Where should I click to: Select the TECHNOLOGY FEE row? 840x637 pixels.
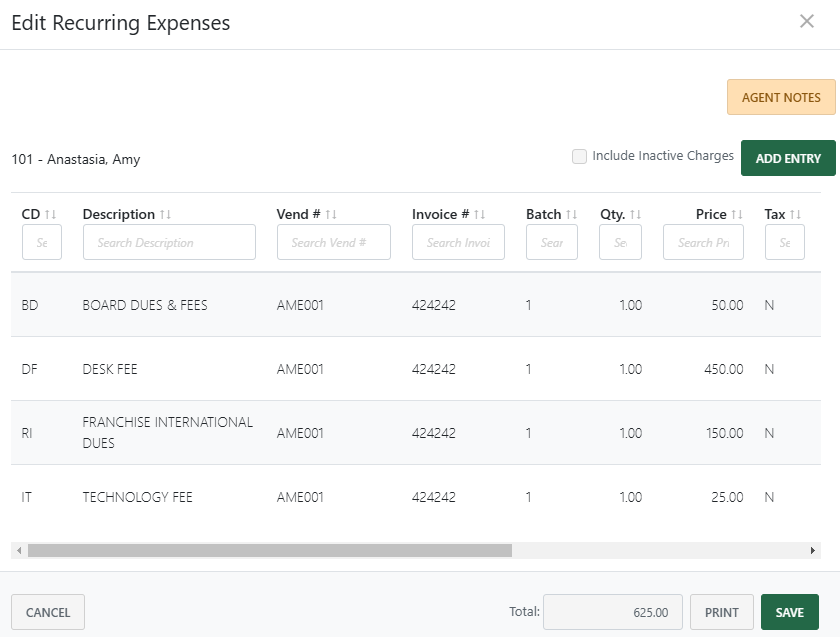tap(416, 497)
